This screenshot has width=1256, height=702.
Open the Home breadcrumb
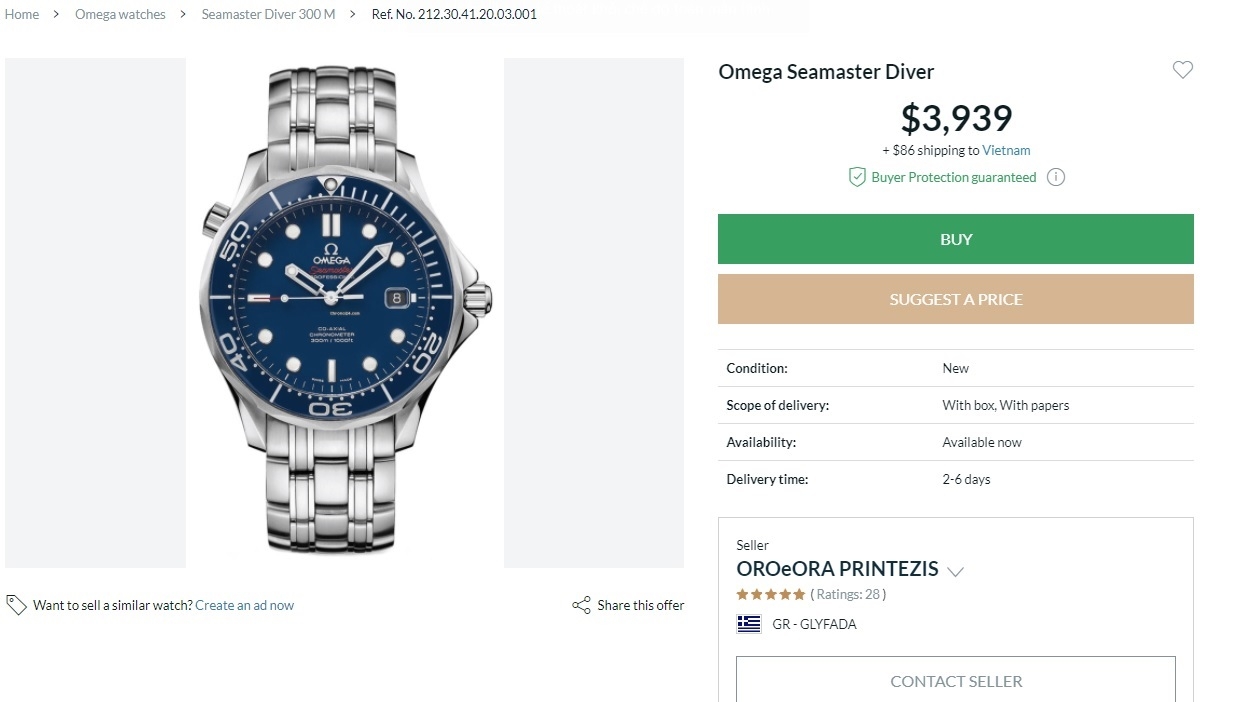pyautogui.click(x=22, y=15)
